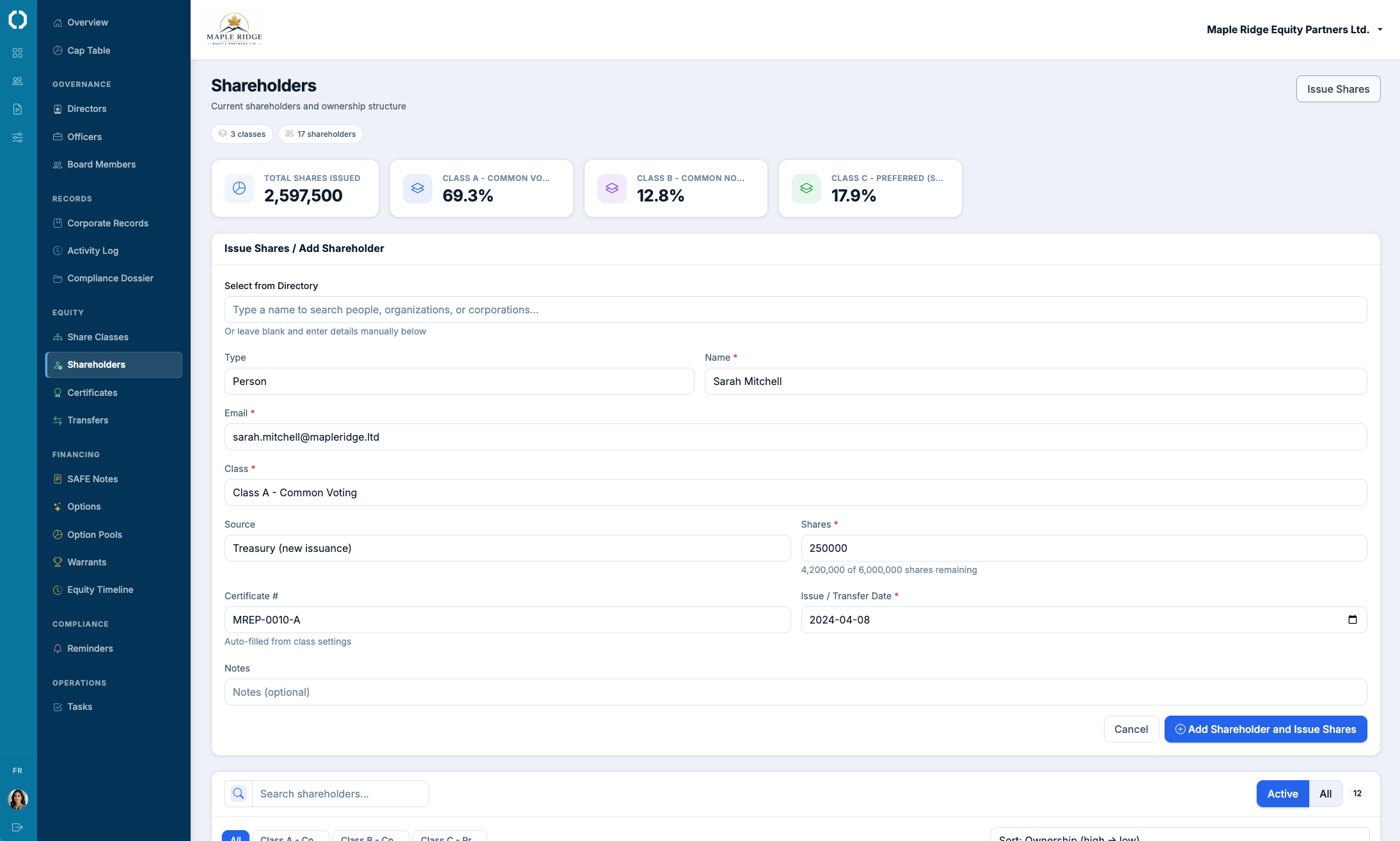Expand the Maple Ridge Equity Partners company dropdown
The image size is (1400, 841).
click(1294, 29)
